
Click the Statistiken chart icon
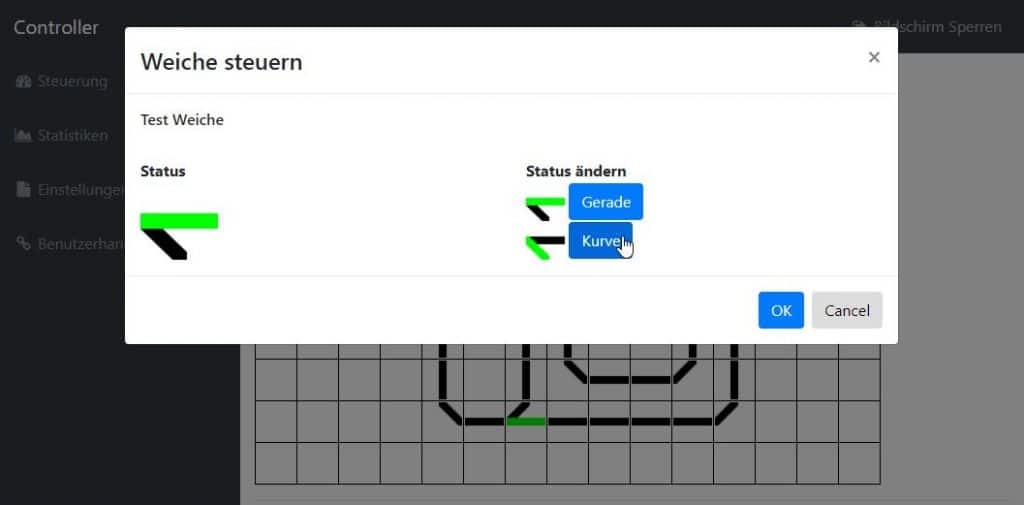click(23, 136)
